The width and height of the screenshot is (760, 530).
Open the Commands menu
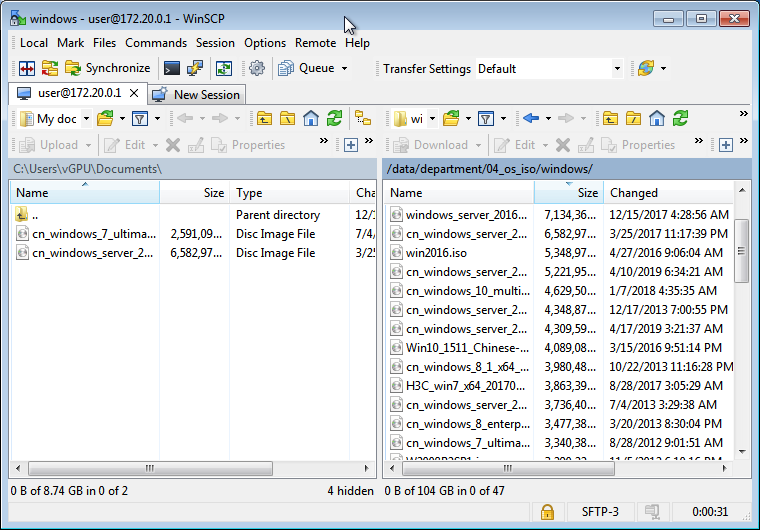point(156,43)
